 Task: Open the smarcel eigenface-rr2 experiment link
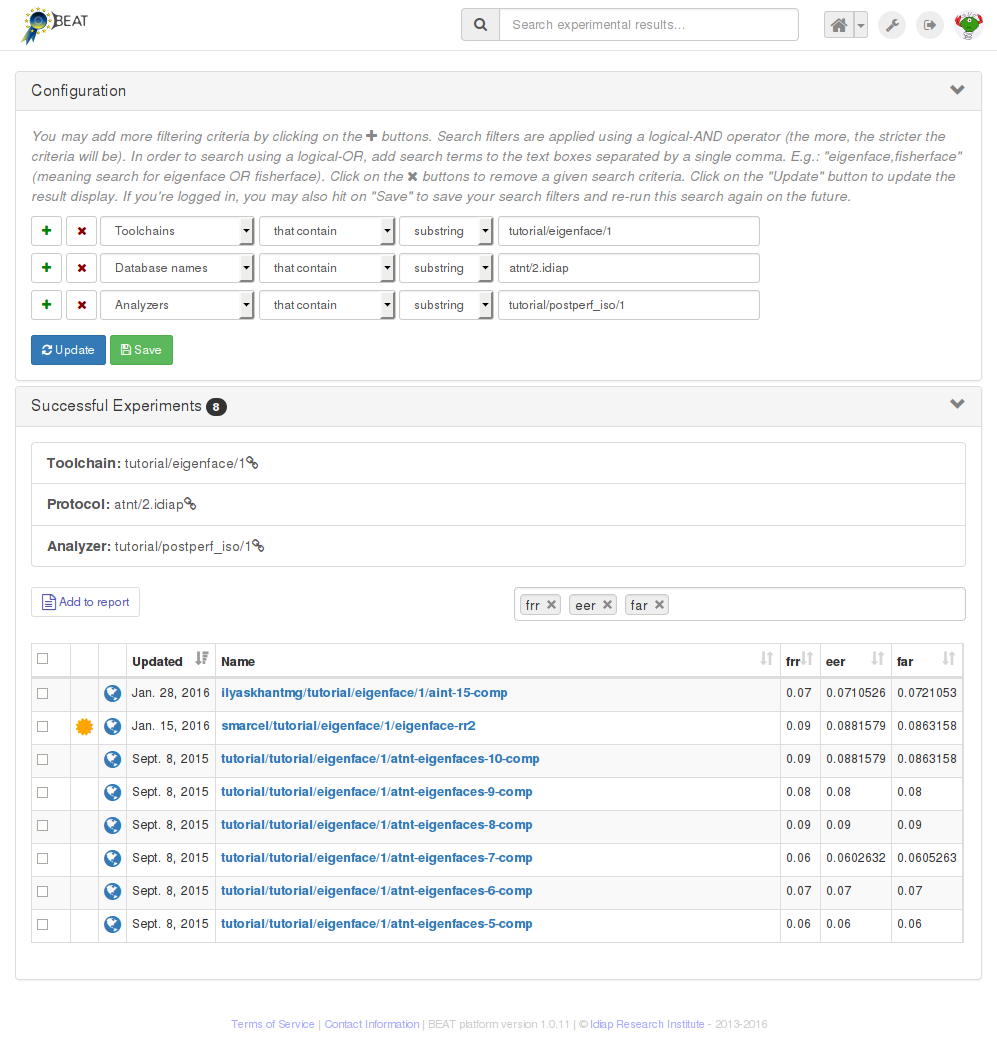[x=348, y=726]
